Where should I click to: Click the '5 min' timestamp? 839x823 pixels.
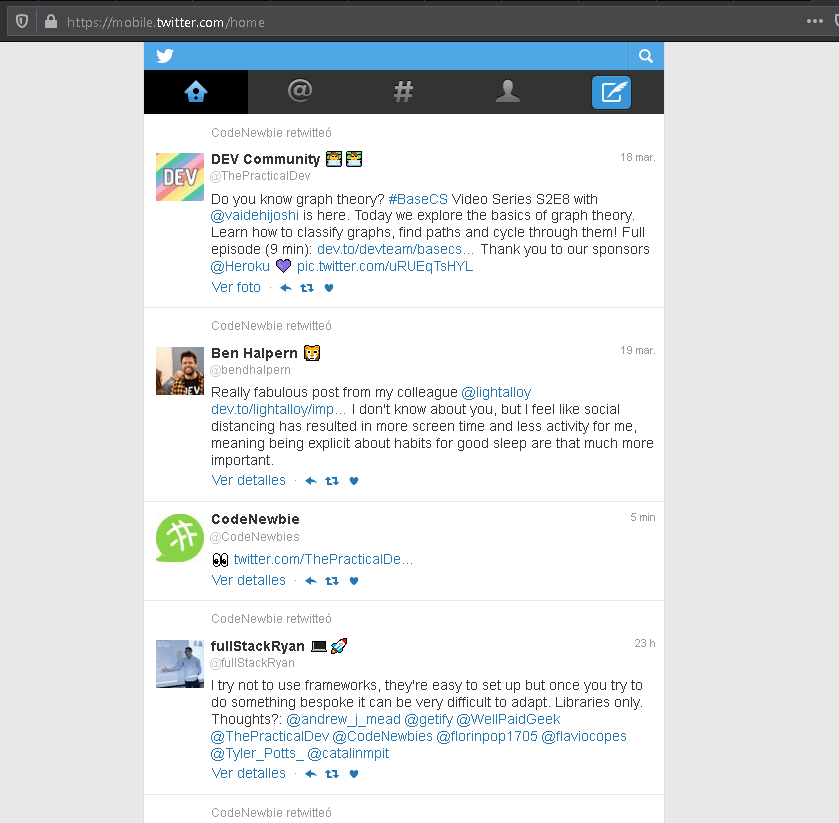643,517
